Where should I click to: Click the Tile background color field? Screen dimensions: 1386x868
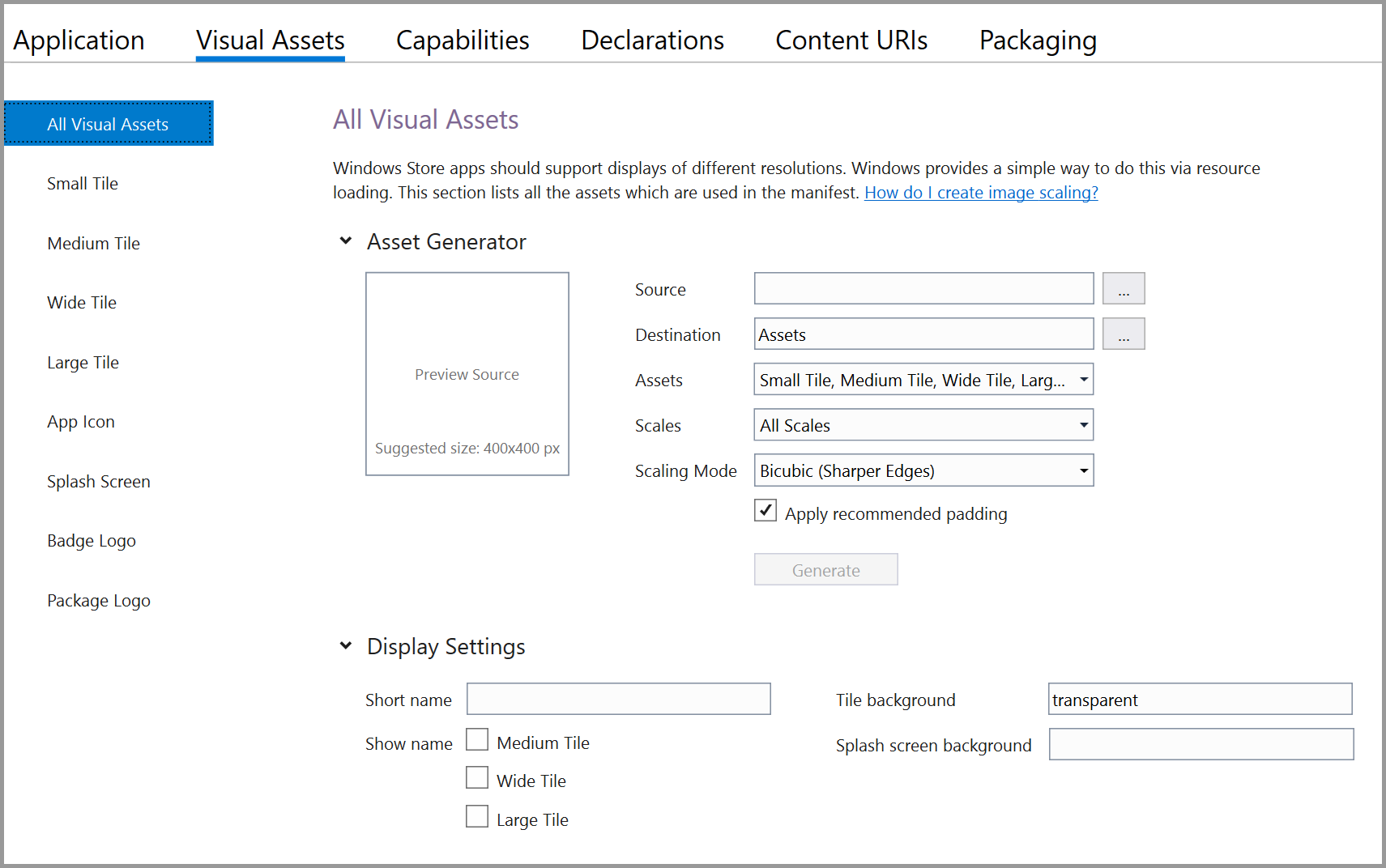pyautogui.click(x=1200, y=700)
